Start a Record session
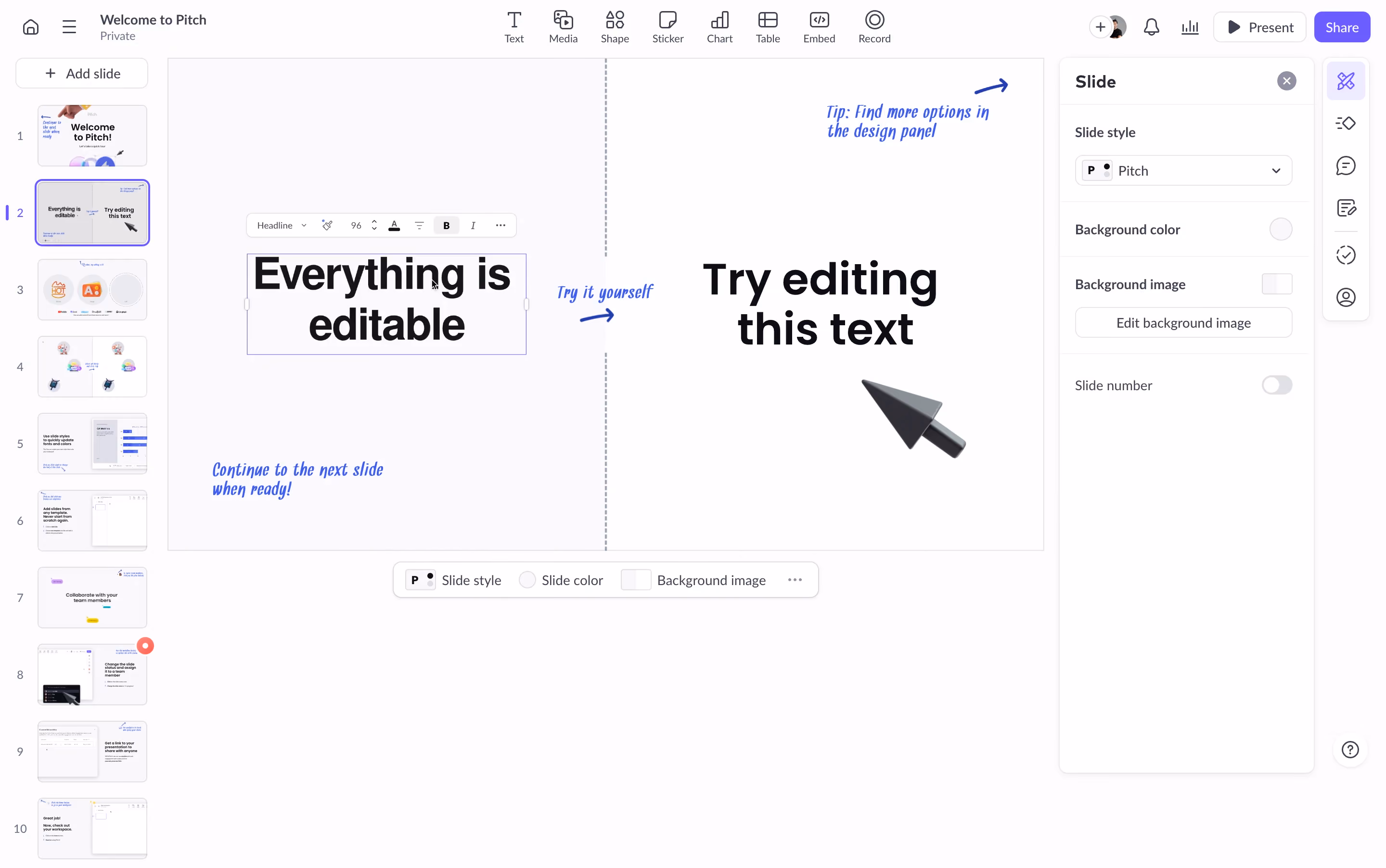 [x=874, y=27]
